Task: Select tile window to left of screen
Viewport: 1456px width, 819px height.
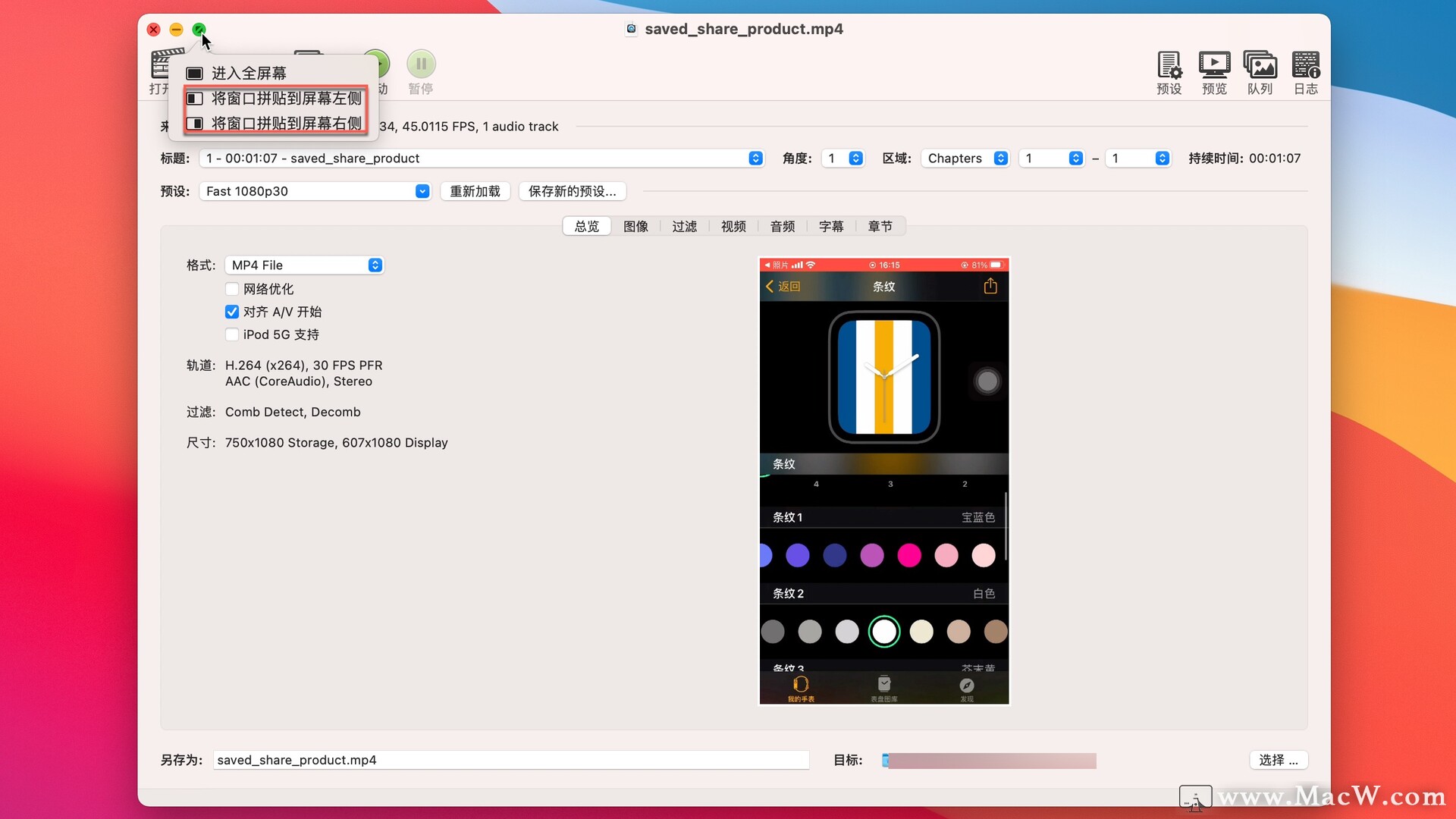Action: tap(275, 99)
